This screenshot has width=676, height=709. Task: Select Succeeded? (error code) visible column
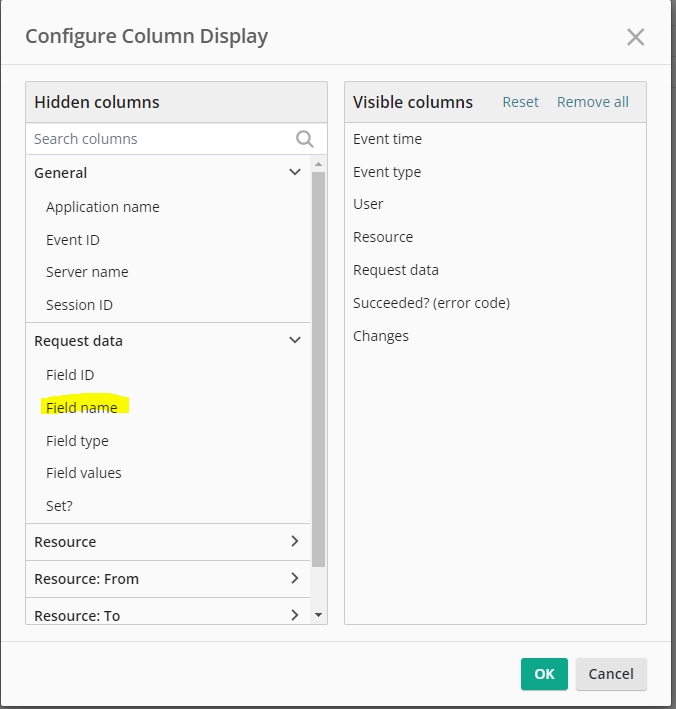[431, 303]
